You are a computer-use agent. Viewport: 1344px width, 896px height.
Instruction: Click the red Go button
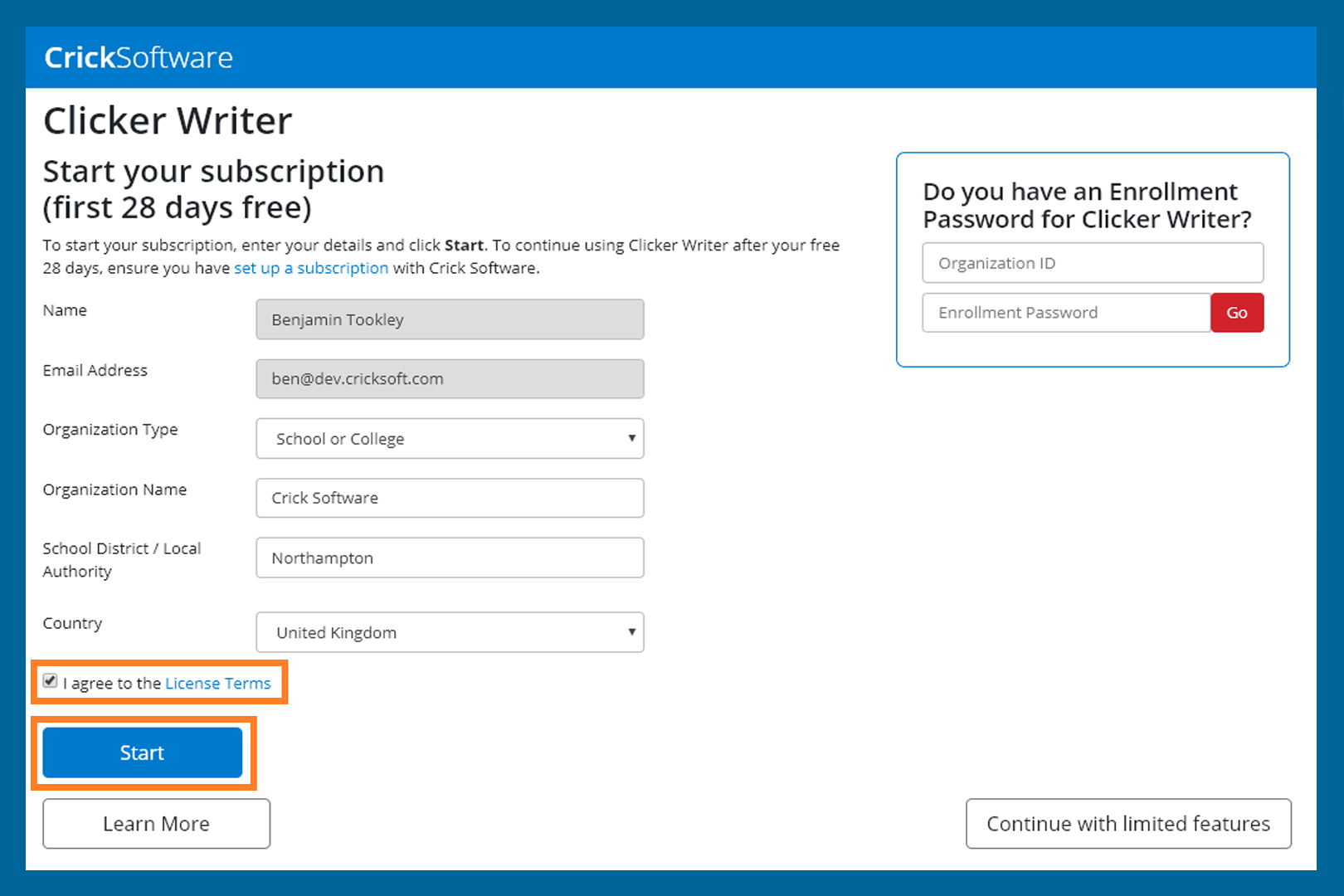(1236, 313)
